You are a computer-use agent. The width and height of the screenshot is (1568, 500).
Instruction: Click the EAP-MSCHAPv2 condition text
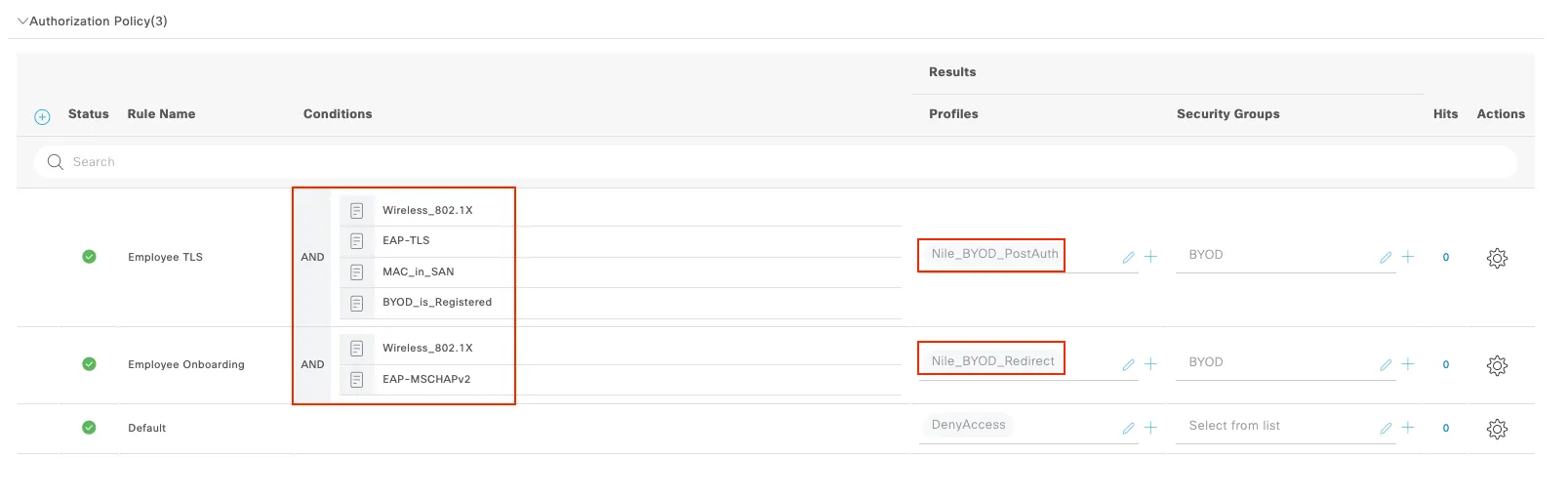coord(426,379)
